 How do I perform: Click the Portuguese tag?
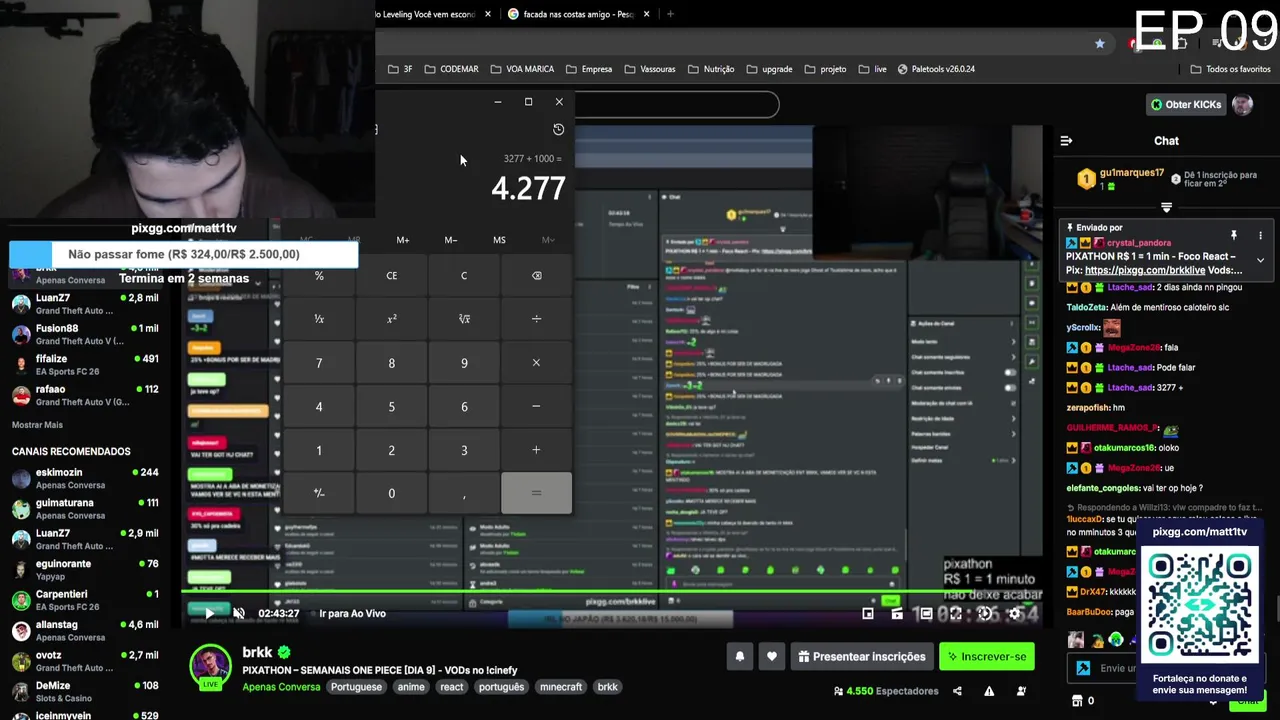[x=356, y=687]
